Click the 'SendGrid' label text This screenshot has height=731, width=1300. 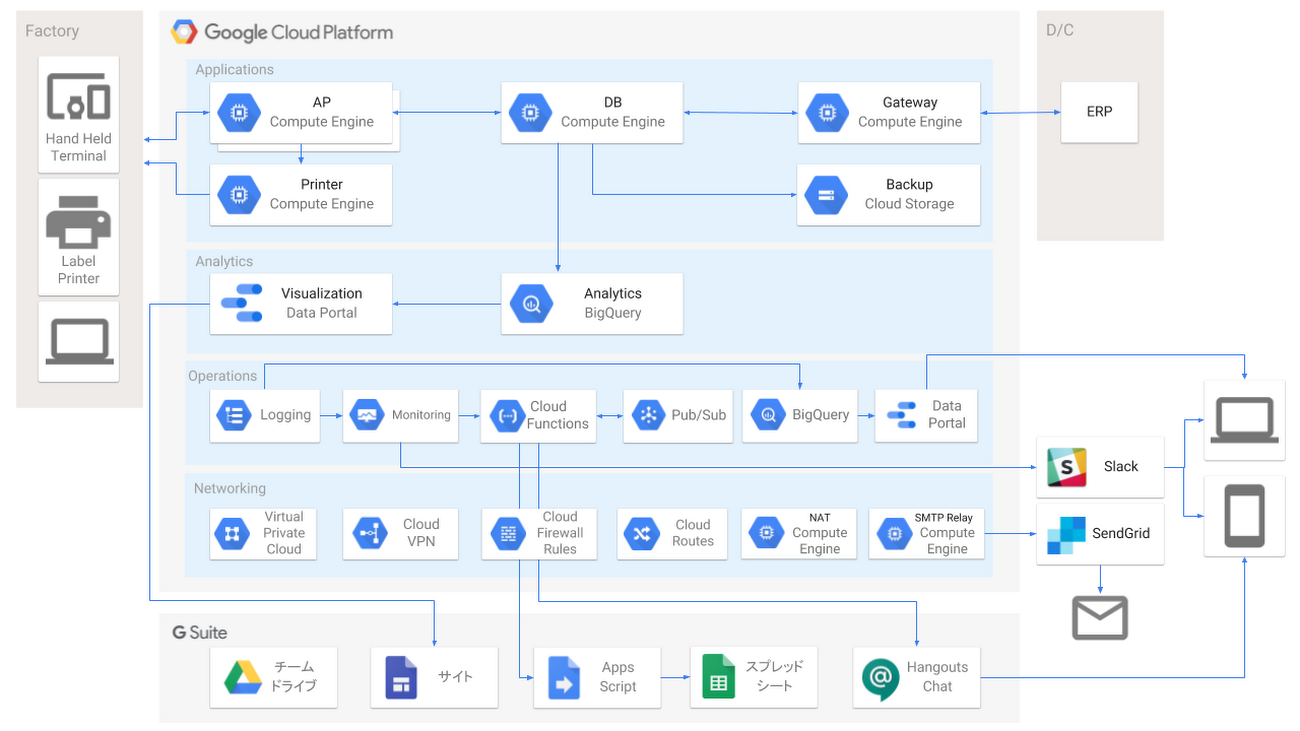click(1121, 533)
